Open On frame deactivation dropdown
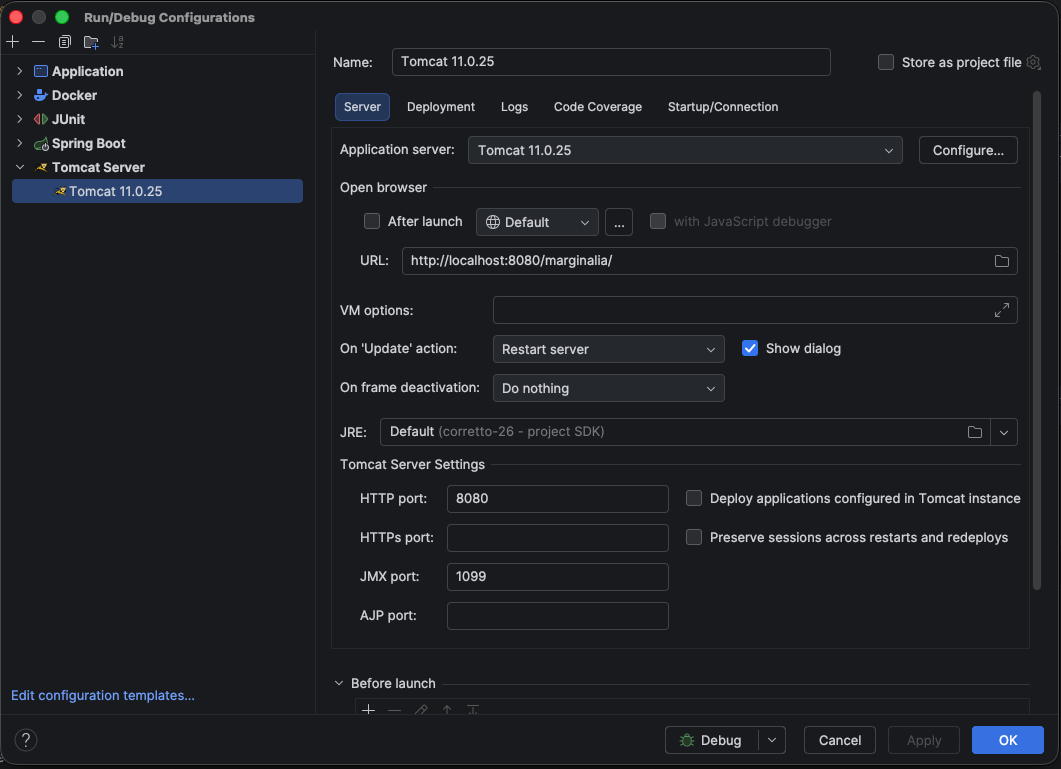 tap(608, 389)
